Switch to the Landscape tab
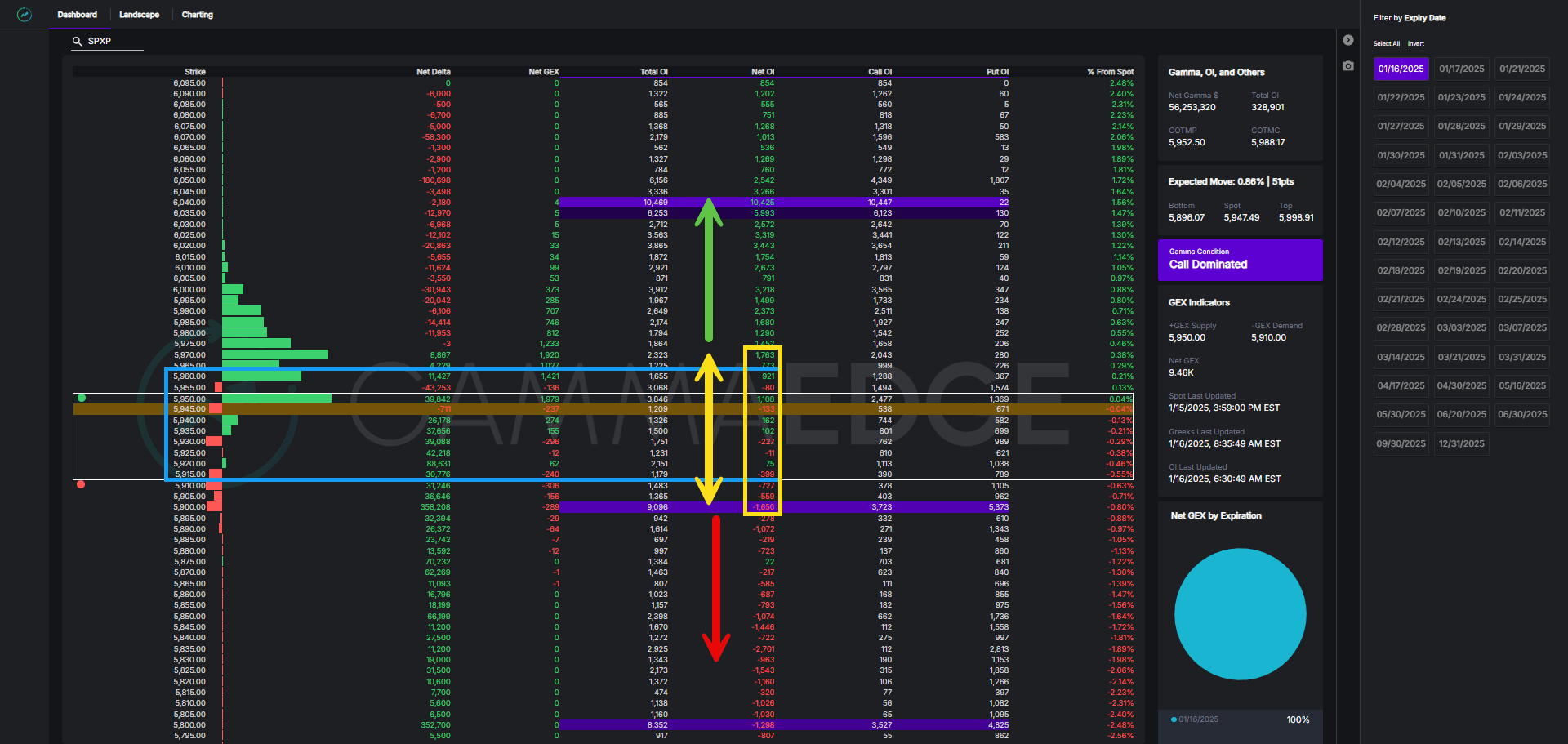Image resolution: width=1568 pixels, height=744 pixels. point(140,15)
